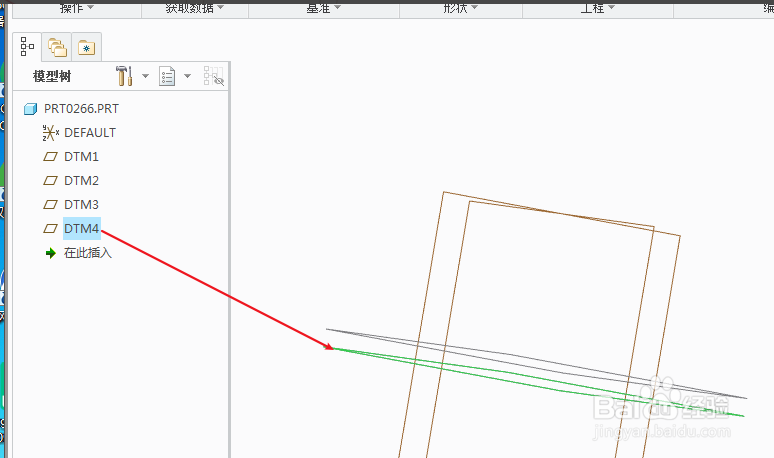The width and height of the screenshot is (774, 458).
Task: Open the model tree Show list icon
Action: (167, 76)
